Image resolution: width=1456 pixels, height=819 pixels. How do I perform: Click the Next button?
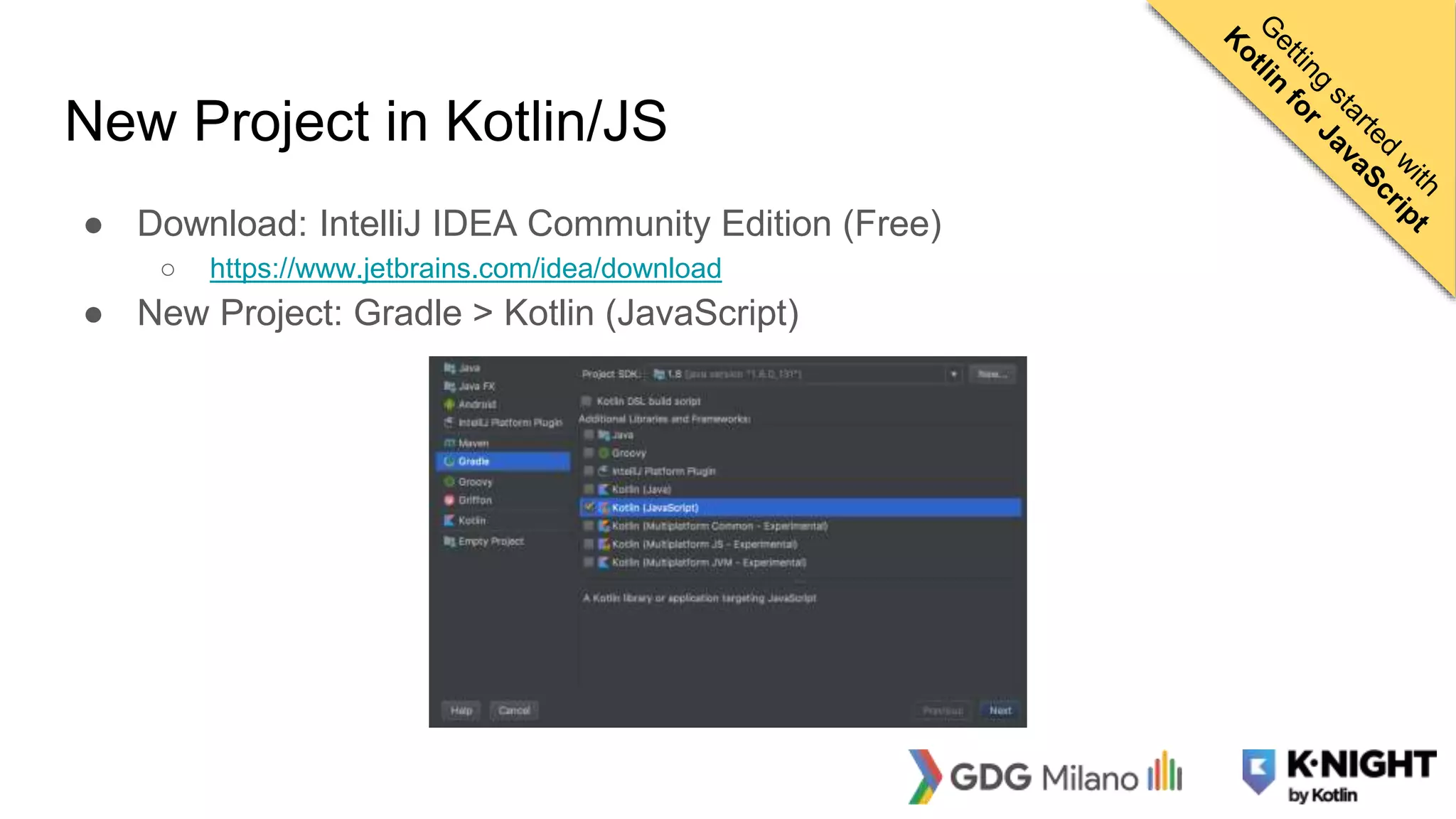tap(1000, 710)
